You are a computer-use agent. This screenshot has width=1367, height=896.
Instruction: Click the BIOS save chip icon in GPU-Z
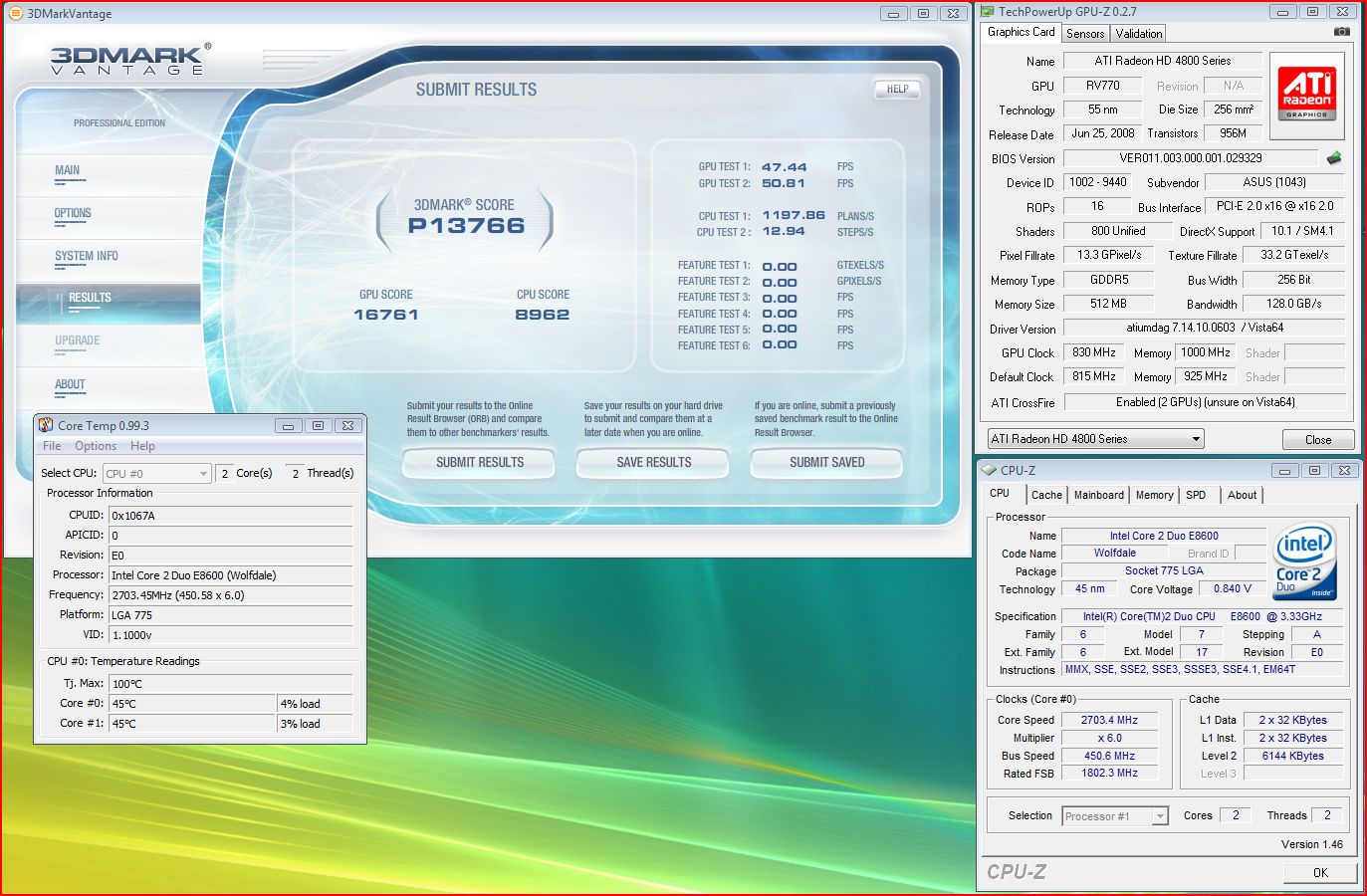(1334, 157)
